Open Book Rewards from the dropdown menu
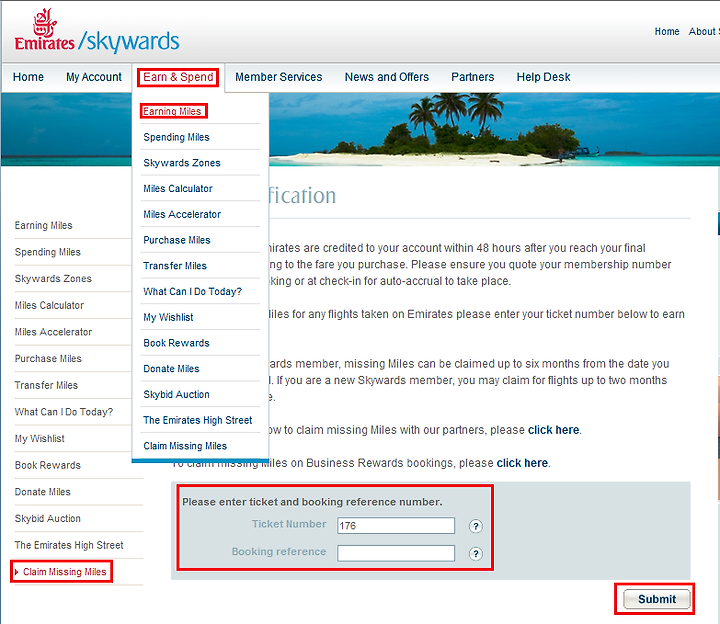Screen dimensions: 720x624 (x=176, y=343)
